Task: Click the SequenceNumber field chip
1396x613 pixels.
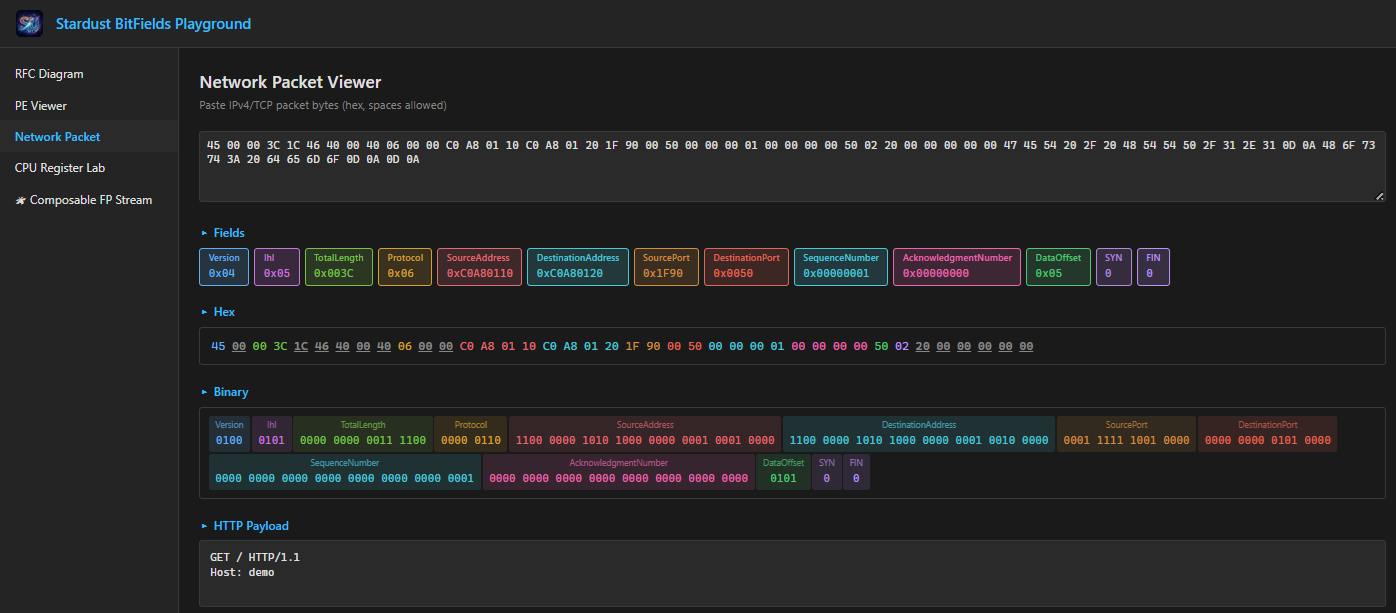Action: (840, 266)
